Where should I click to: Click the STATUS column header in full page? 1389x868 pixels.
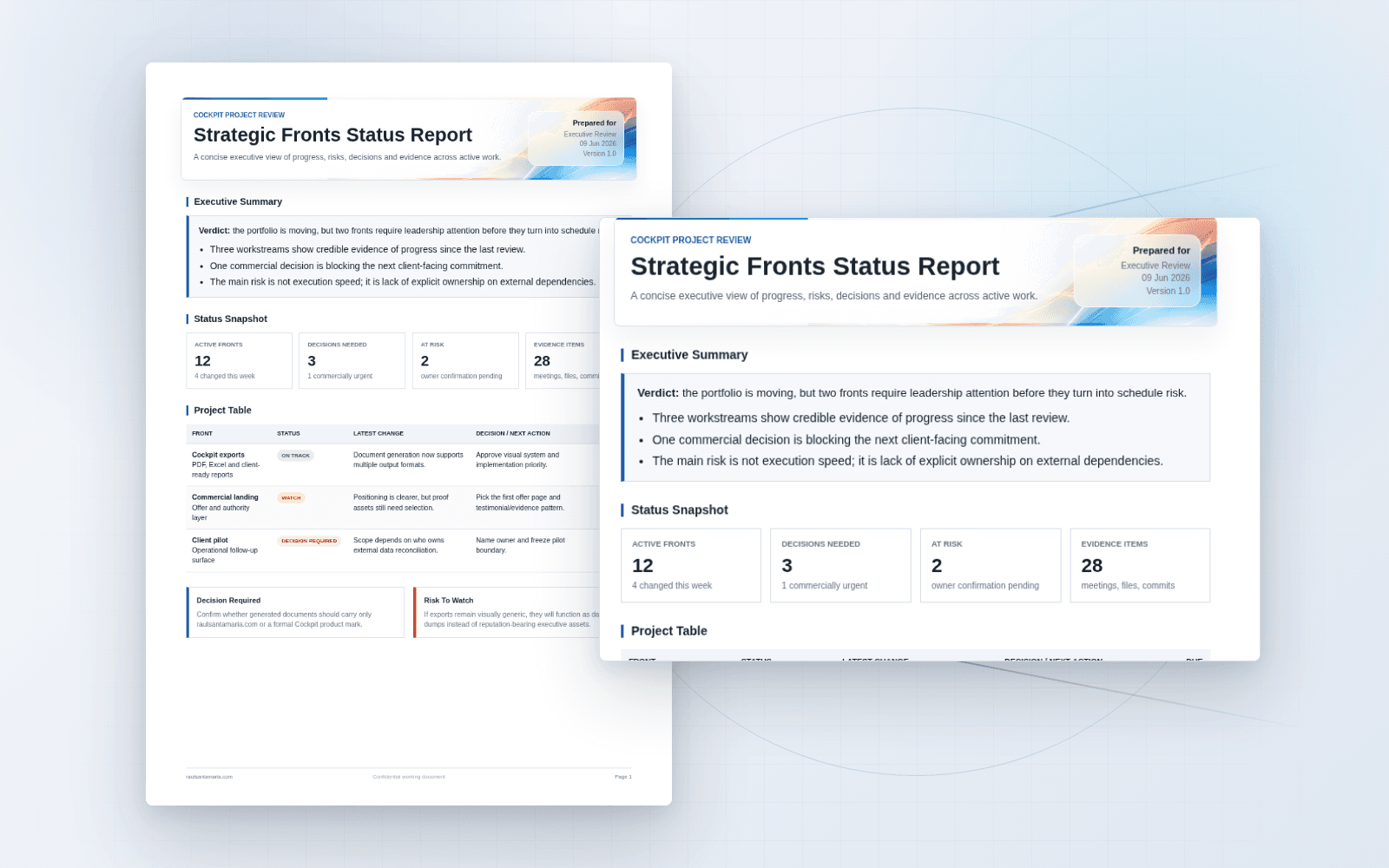288,433
